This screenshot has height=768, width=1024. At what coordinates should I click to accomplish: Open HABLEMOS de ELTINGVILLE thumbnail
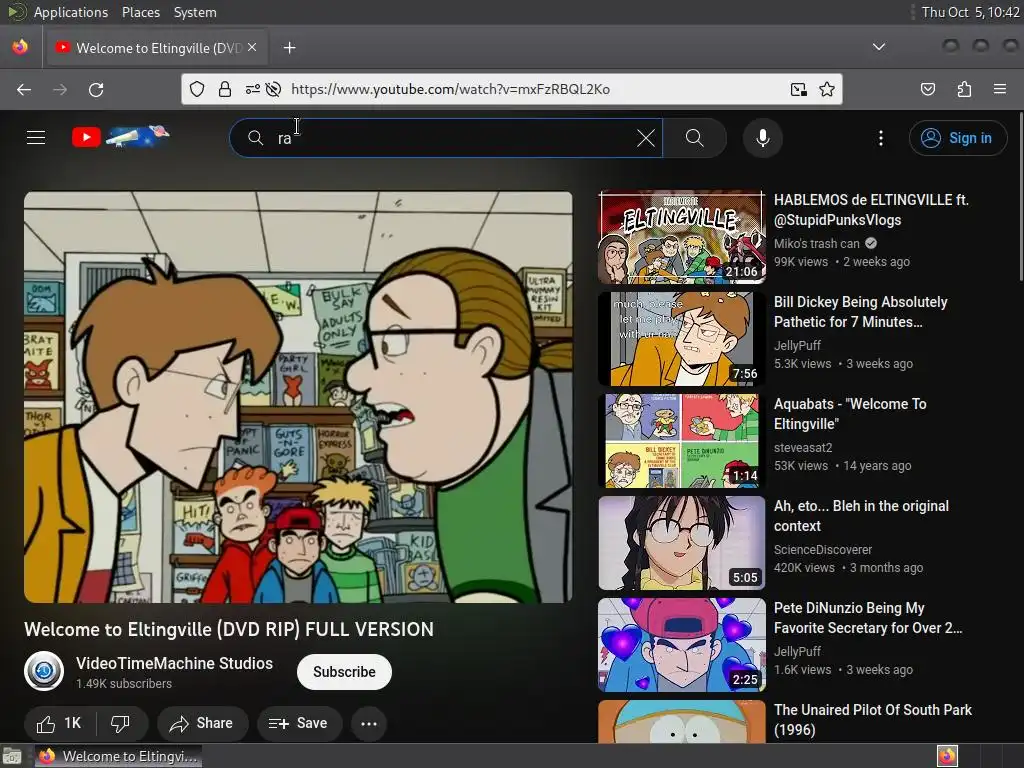(682, 237)
